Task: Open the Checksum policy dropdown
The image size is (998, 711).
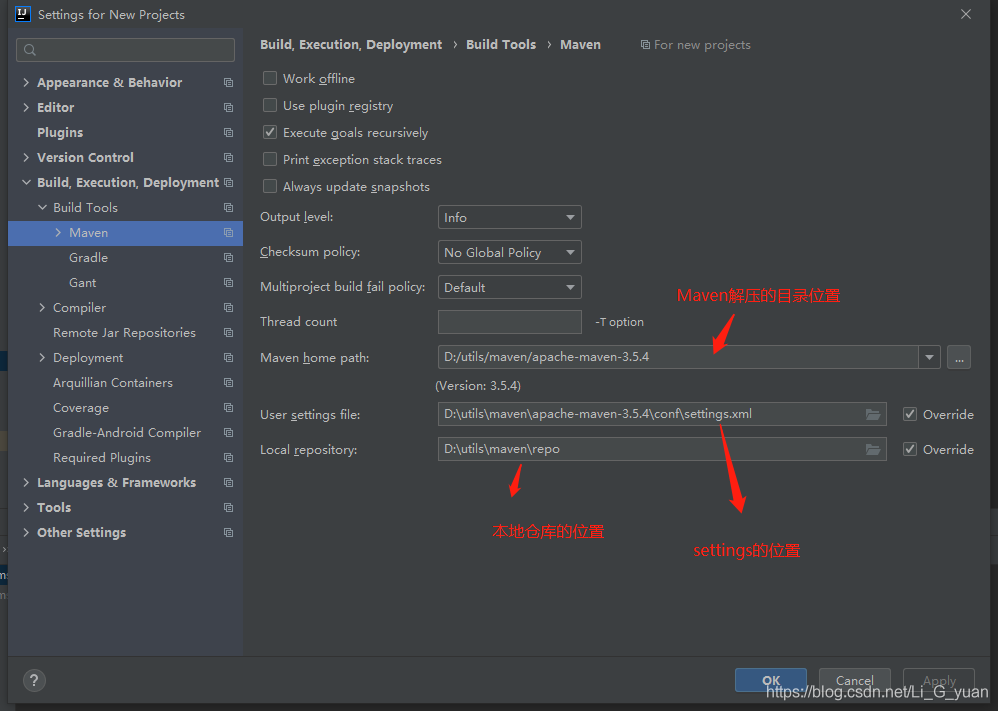Action: [x=509, y=252]
